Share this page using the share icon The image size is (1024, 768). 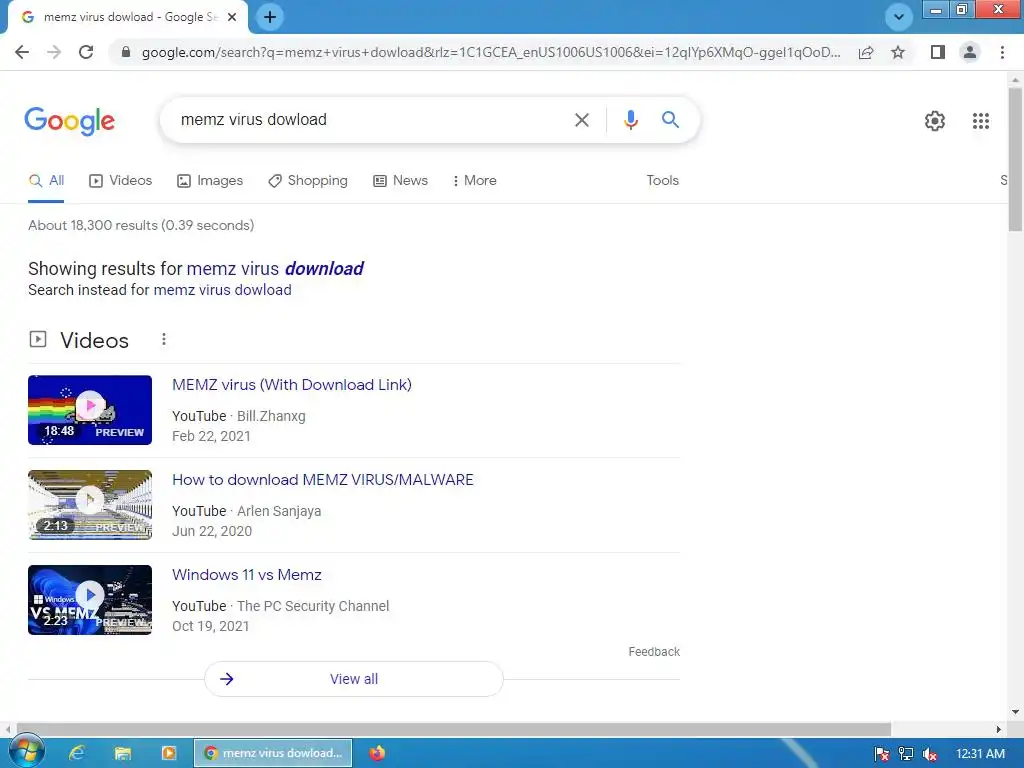(x=866, y=52)
